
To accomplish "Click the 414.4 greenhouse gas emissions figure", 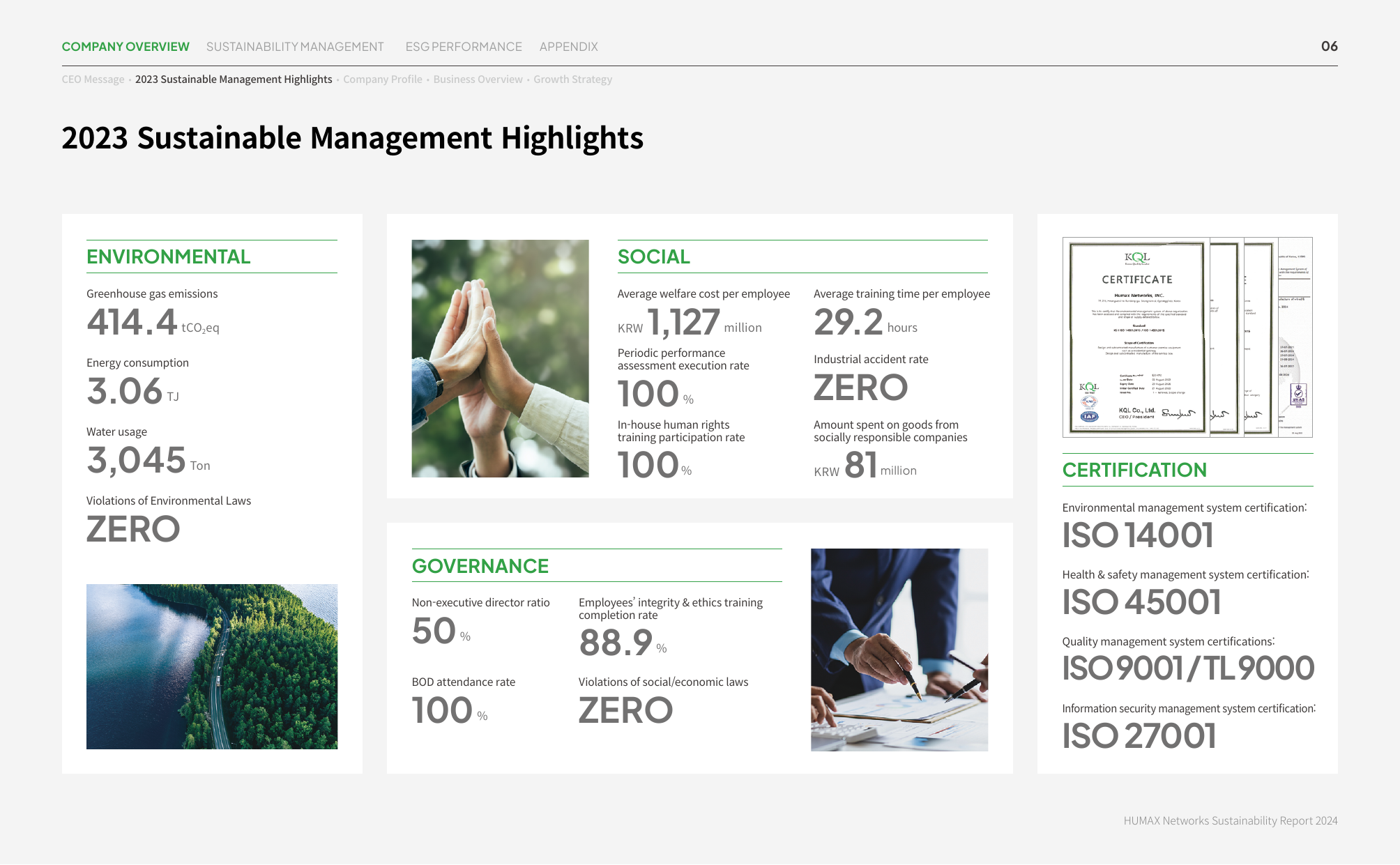I will (x=132, y=322).
